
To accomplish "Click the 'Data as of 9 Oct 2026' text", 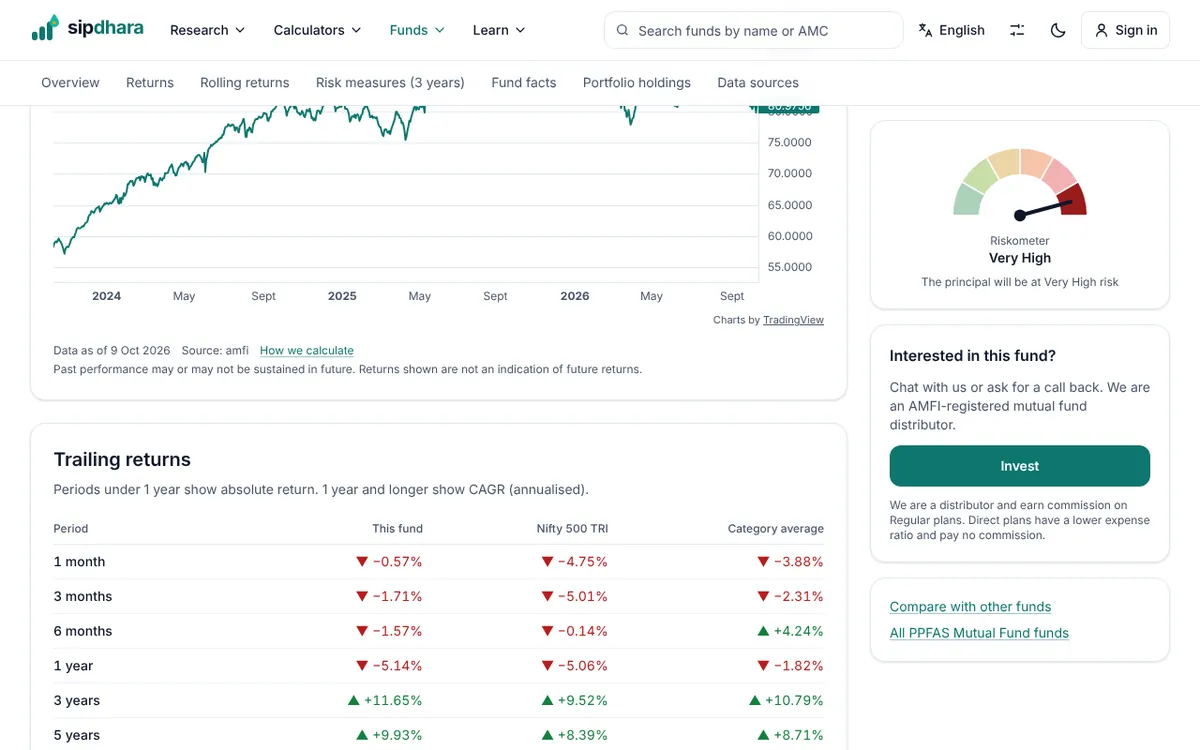I will [112, 351].
